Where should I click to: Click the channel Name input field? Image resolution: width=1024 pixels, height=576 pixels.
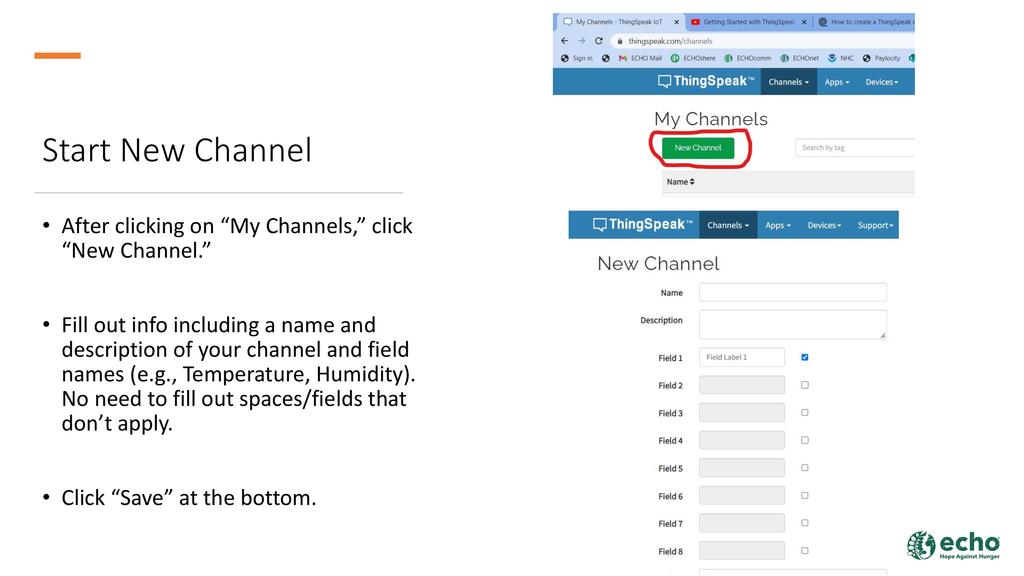pos(792,292)
